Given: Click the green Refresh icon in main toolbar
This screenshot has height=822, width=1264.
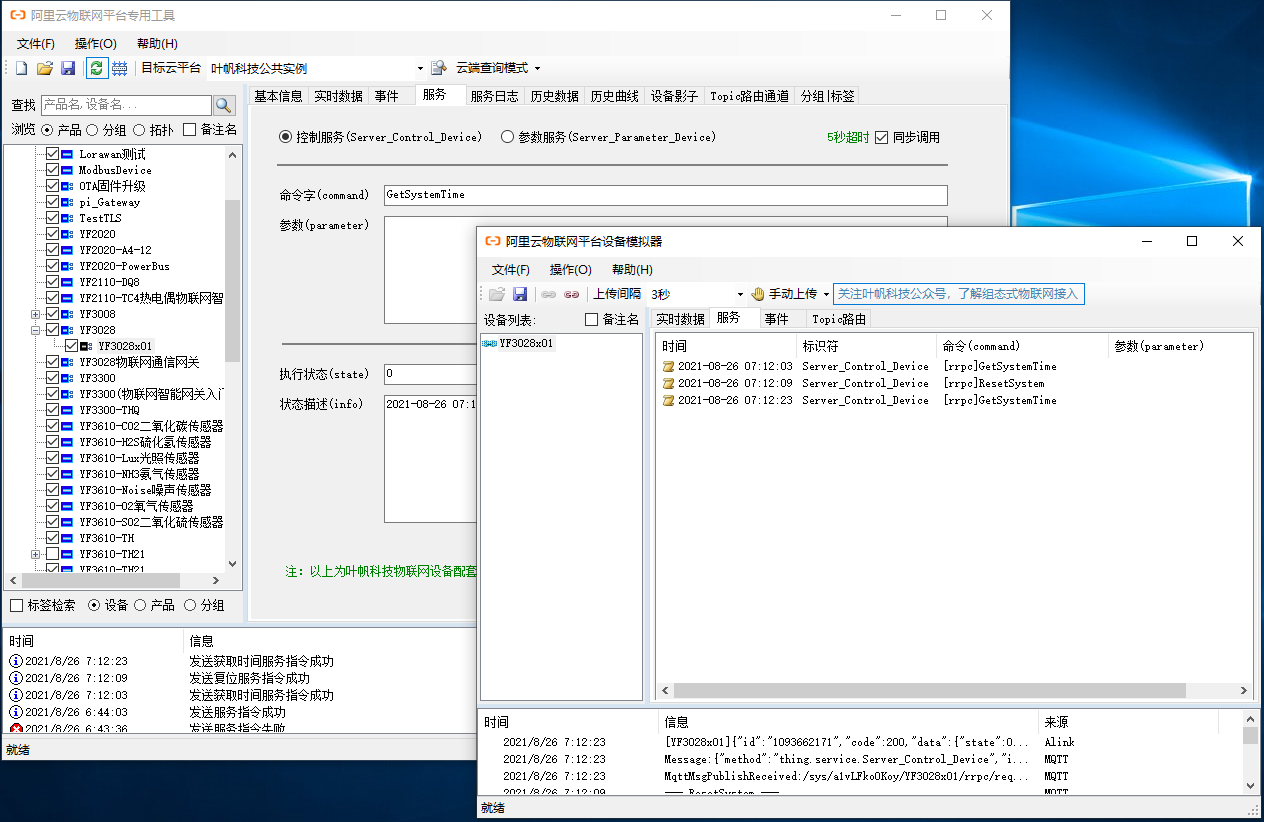Looking at the screenshot, I should point(96,68).
